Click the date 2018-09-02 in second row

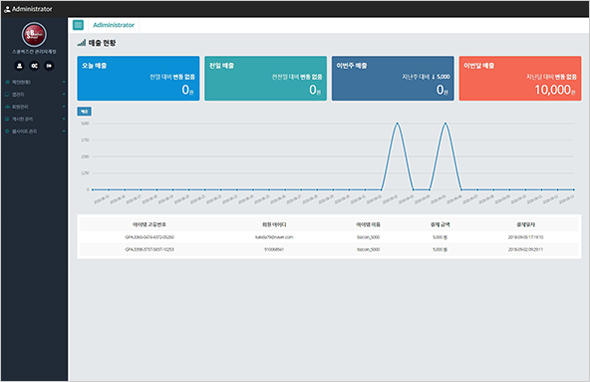[526, 249]
